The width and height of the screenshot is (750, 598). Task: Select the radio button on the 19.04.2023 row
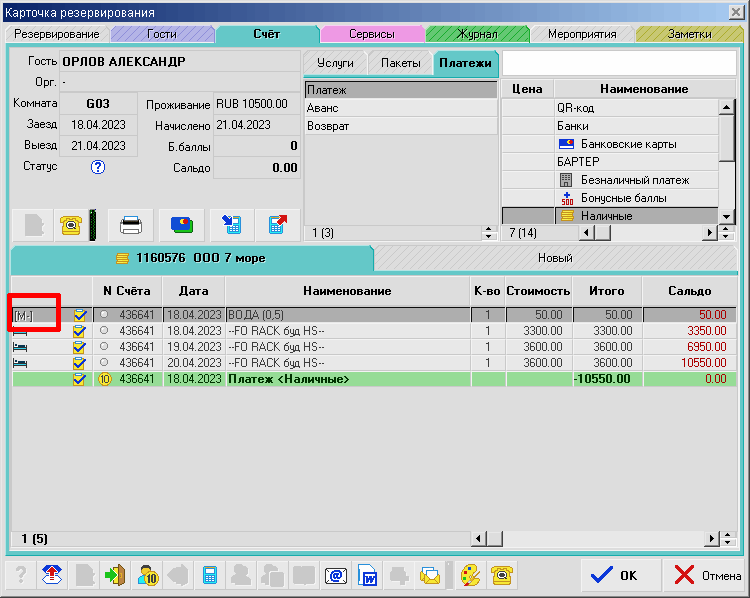(105, 347)
